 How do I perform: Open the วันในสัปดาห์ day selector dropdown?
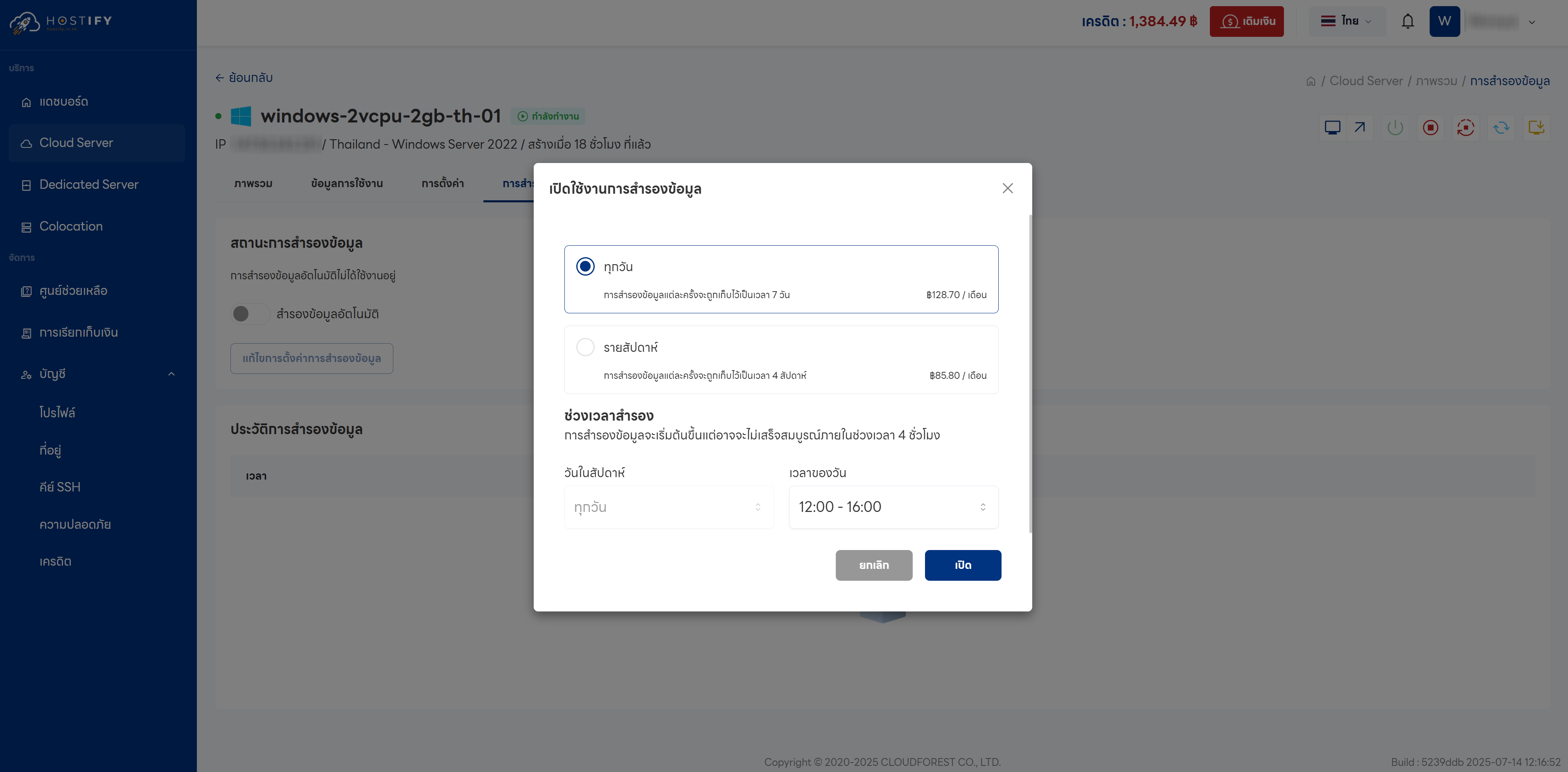coord(668,507)
